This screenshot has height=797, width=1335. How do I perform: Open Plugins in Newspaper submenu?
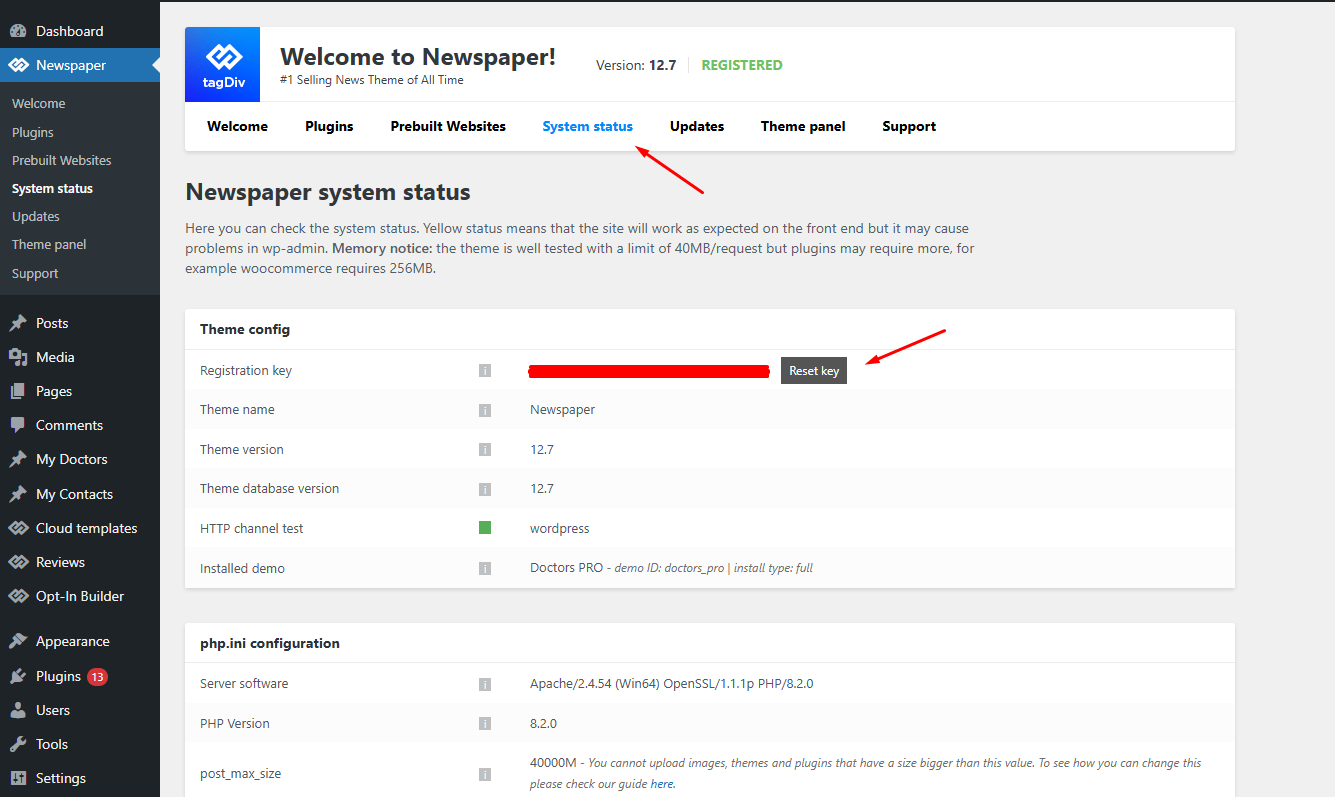pyautogui.click(x=33, y=132)
